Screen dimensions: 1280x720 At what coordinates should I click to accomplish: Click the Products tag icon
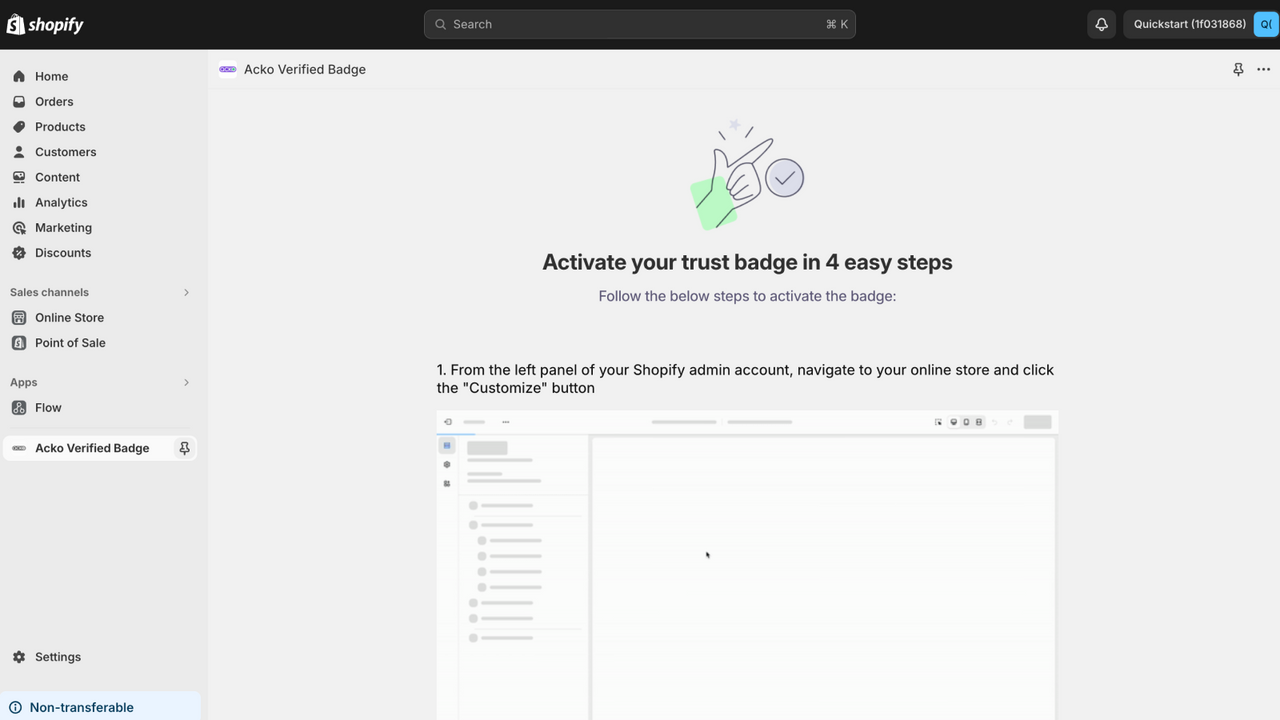coord(19,127)
